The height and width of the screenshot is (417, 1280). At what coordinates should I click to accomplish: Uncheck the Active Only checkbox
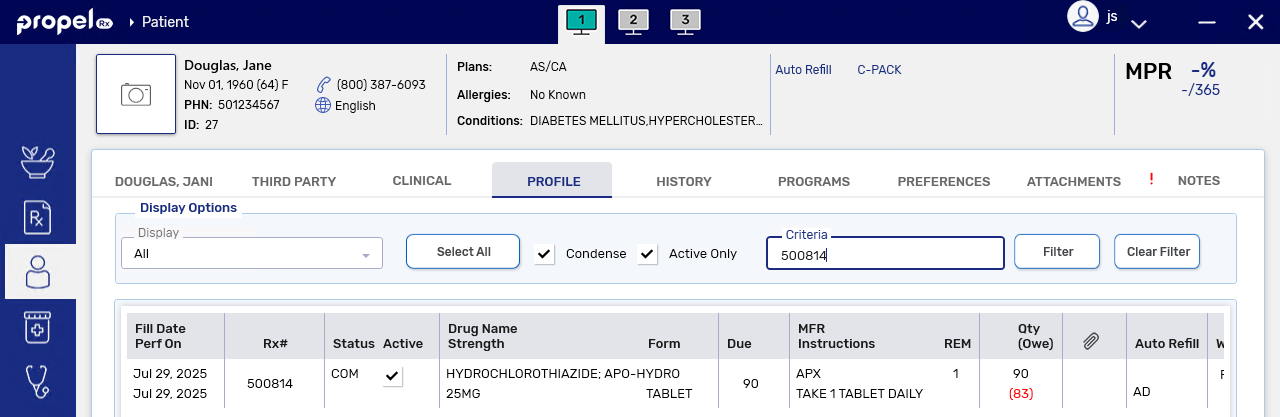tap(648, 254)
